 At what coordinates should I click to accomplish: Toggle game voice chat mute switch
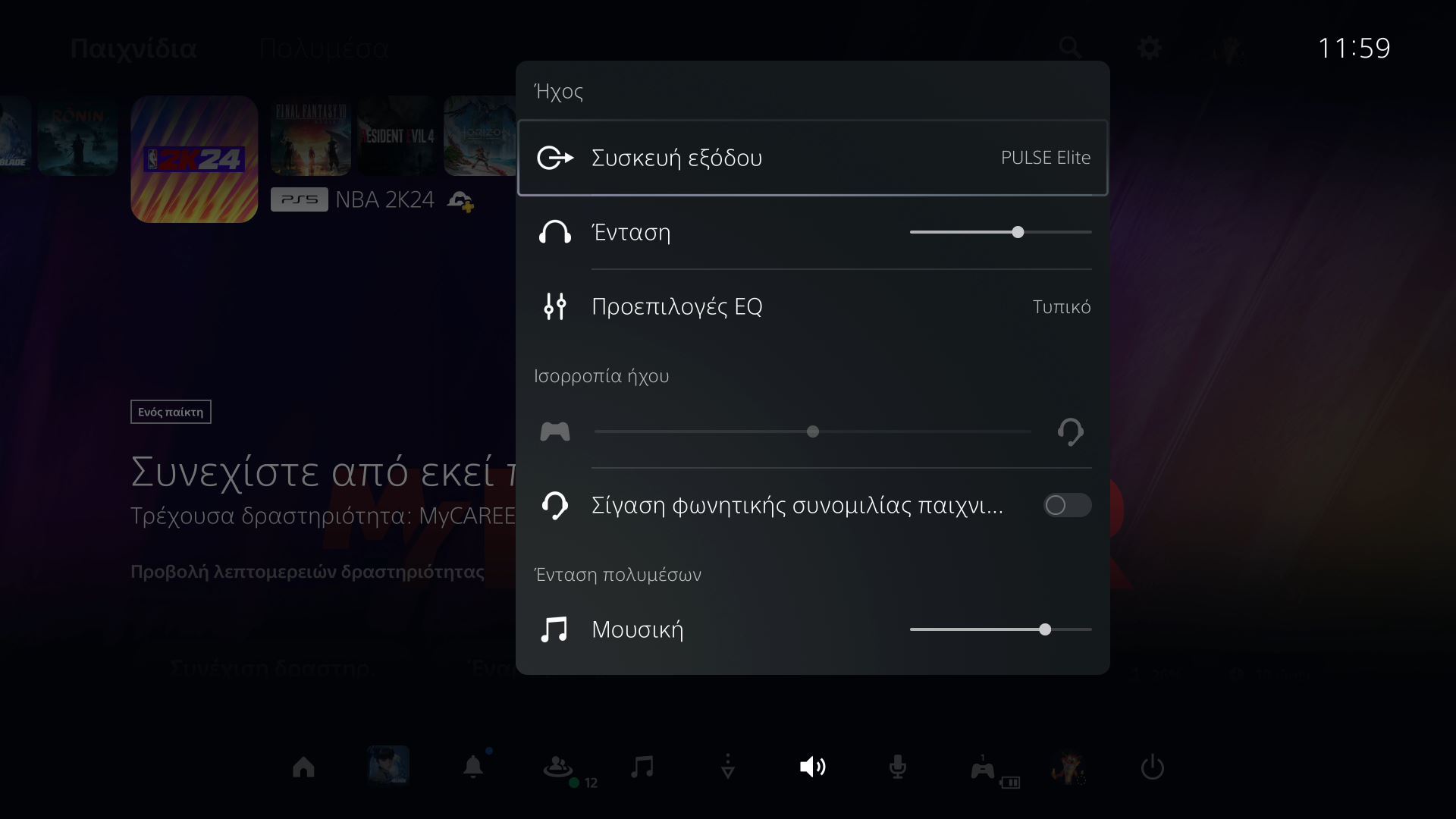coord(1066,505)
